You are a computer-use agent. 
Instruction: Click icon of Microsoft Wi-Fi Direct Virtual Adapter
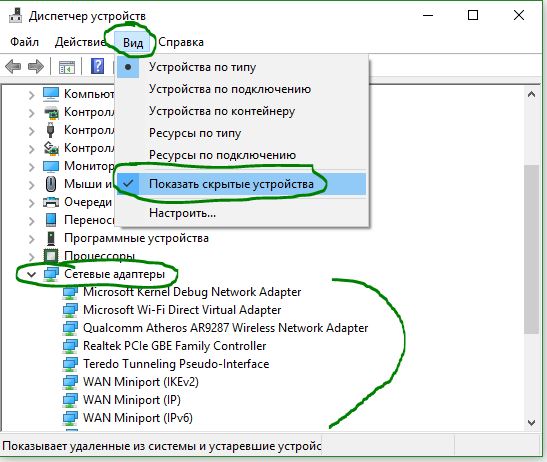tap(70, 310)
